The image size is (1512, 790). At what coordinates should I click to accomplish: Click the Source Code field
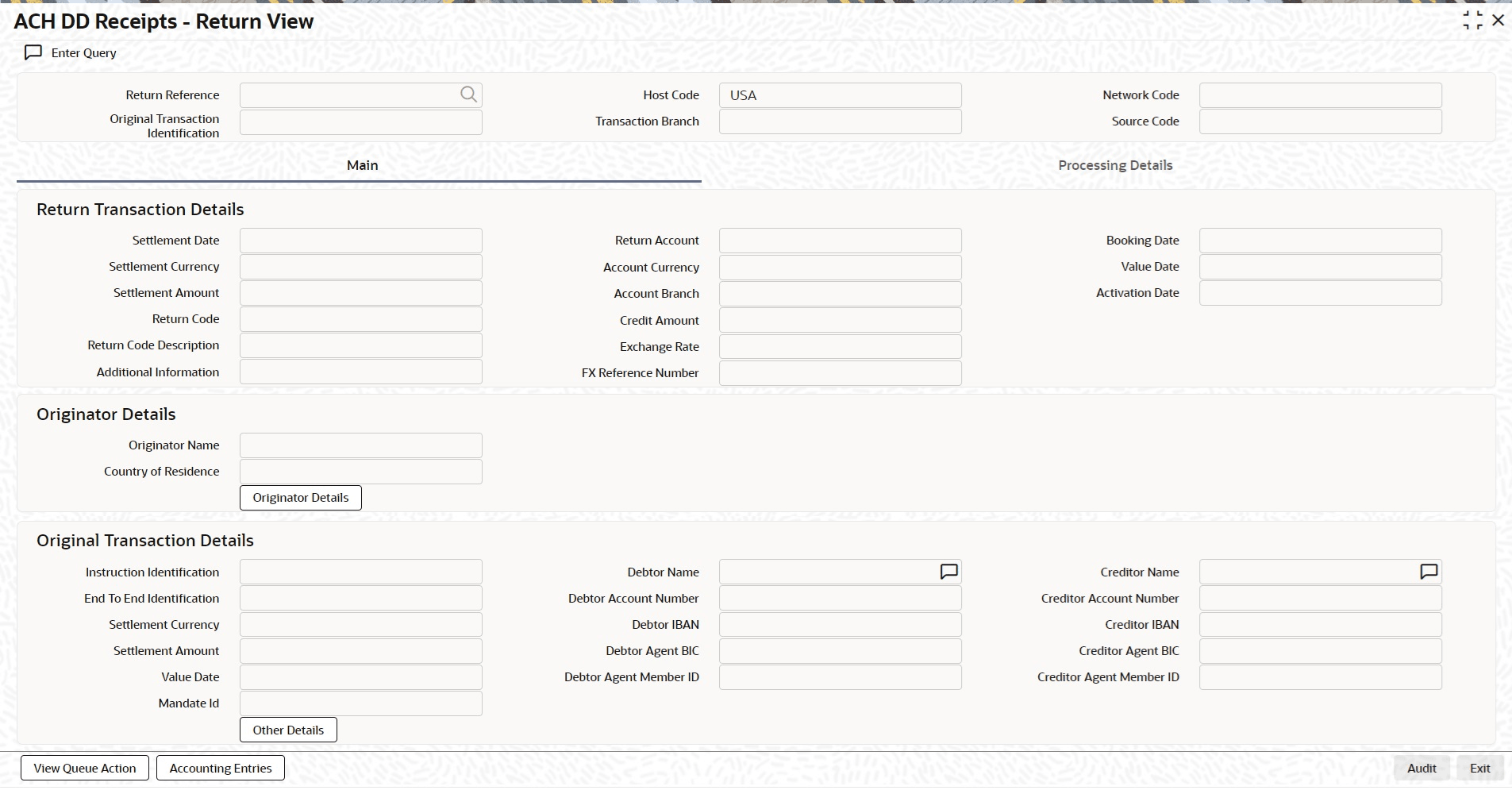coord(1321,121)
